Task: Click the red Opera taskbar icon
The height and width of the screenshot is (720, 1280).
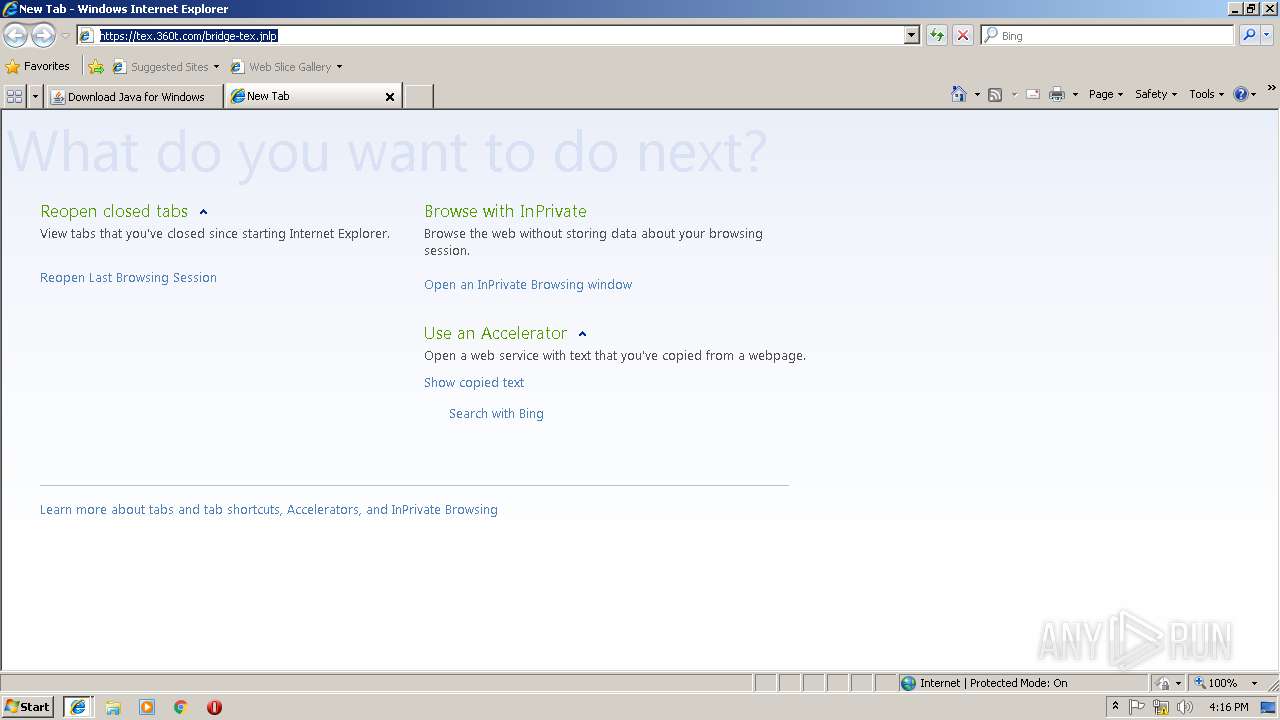Action: point(214,707)
